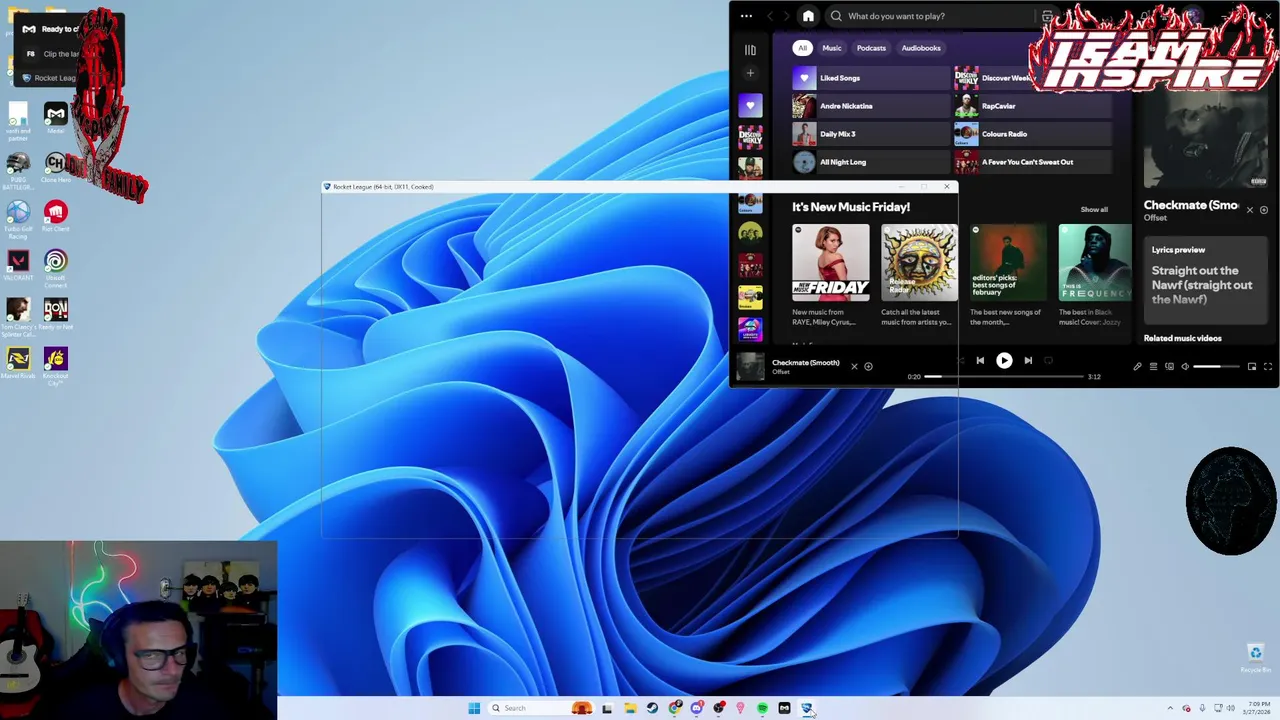1280x720 pixels.
Task: Open New Music Friday playlist cover
Action: (831, 262)
